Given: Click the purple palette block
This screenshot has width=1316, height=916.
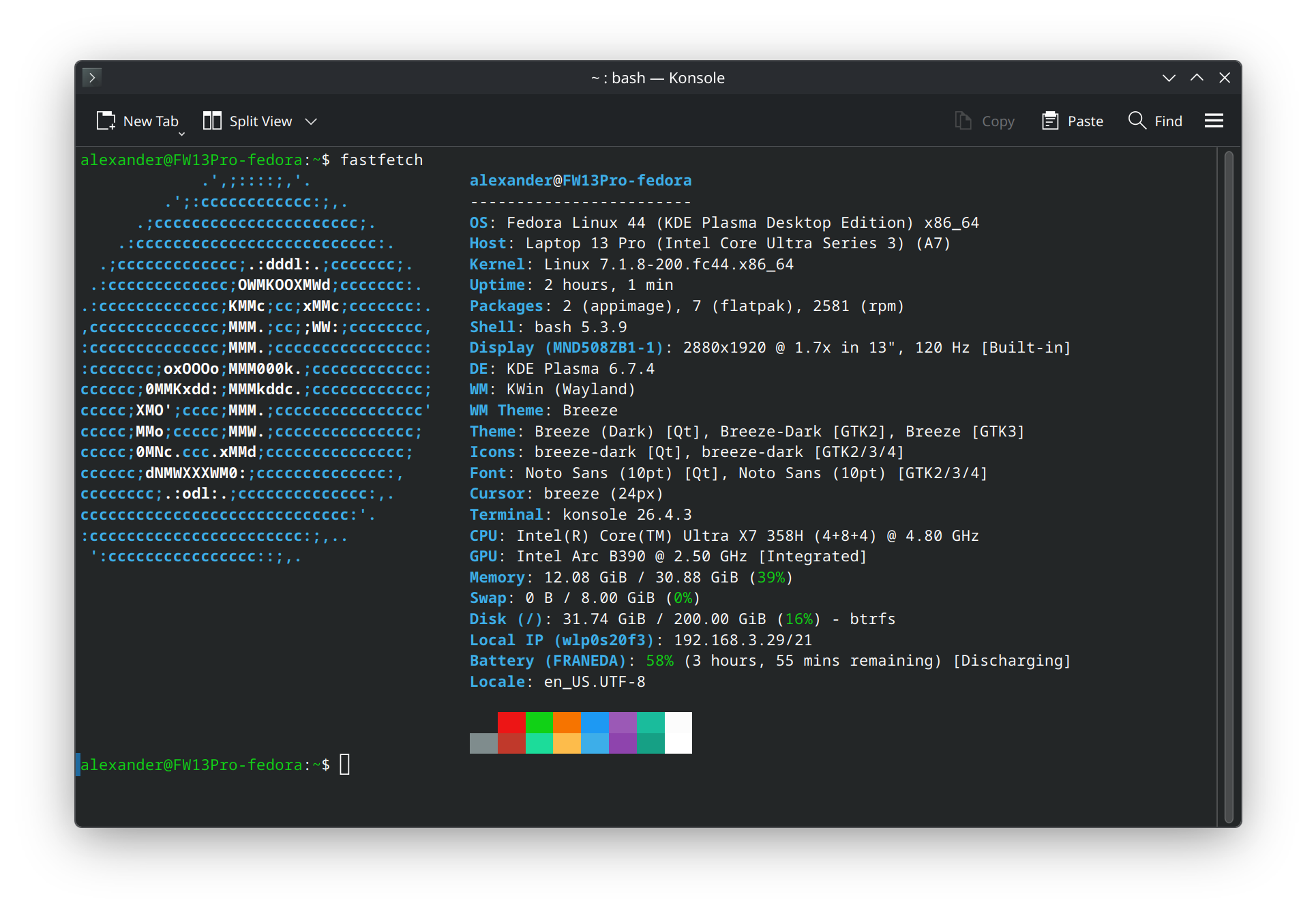Looking at the screenshot, I should [x=623, y=722].
